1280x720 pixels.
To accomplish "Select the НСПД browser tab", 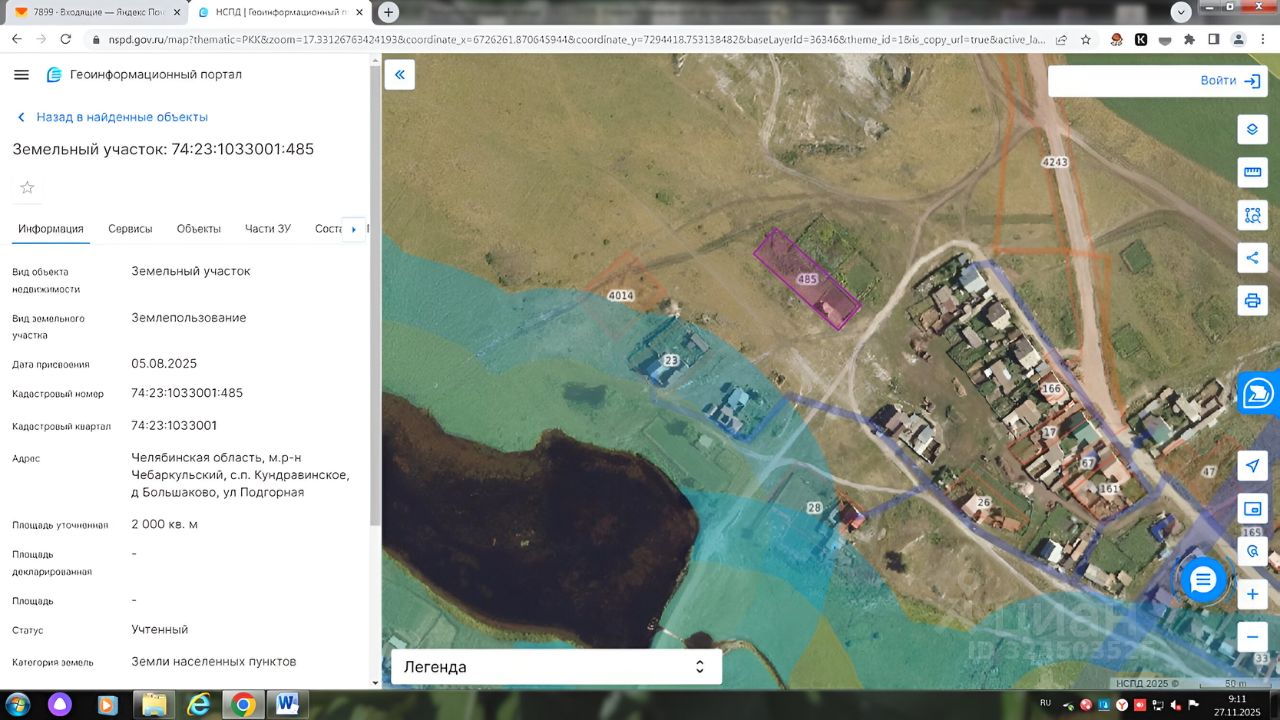I will [x=280, y=12].
